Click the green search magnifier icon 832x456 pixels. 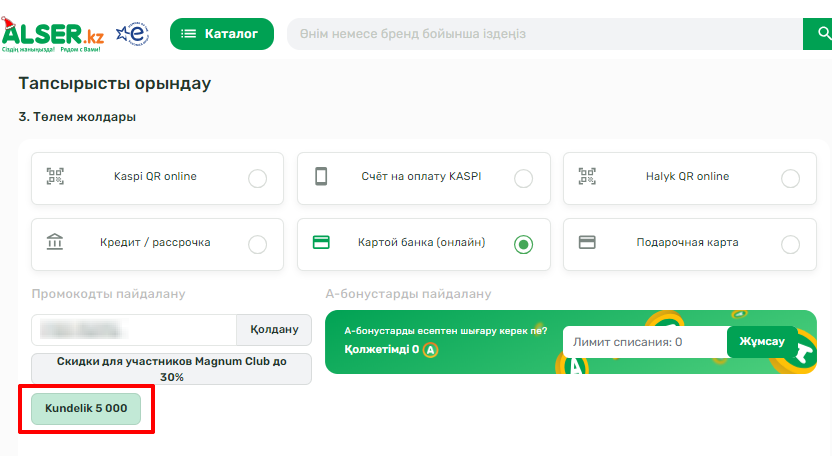pos(817,34)
